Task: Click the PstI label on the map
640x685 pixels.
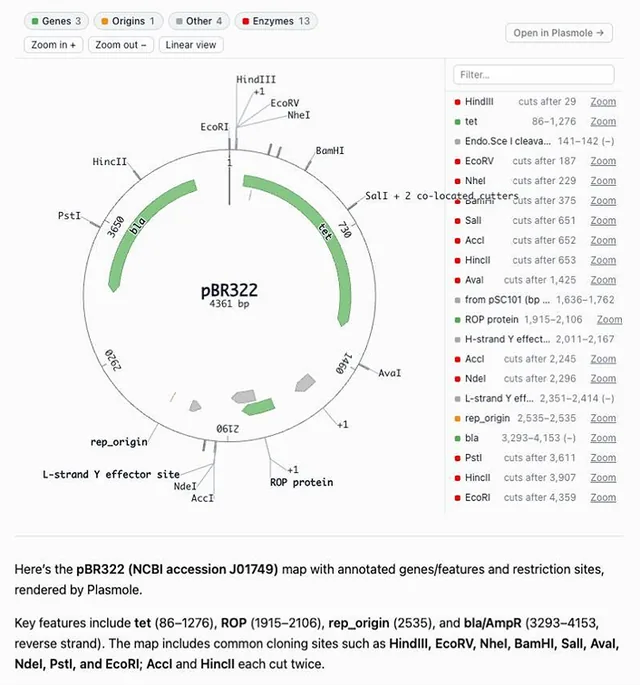Action: pyautogui.click(x=69, y=216)
